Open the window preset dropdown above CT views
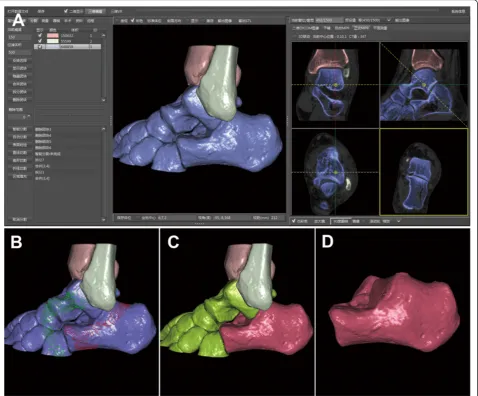Screen dimensions: 478x396 point(389,20)
